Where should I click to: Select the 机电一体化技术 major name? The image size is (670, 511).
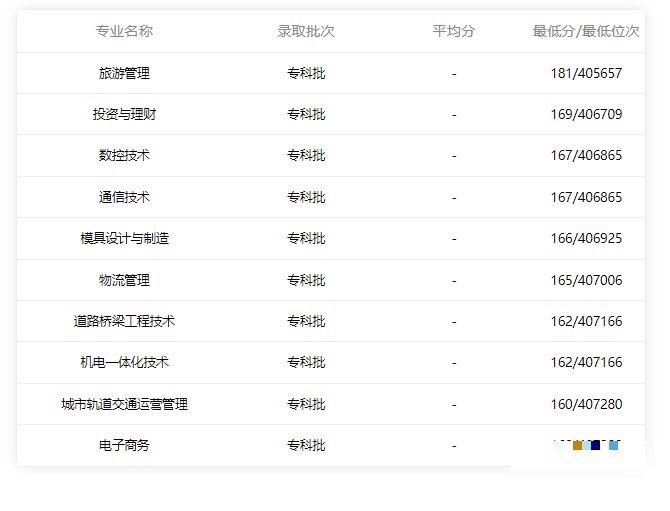click(124, 362)
